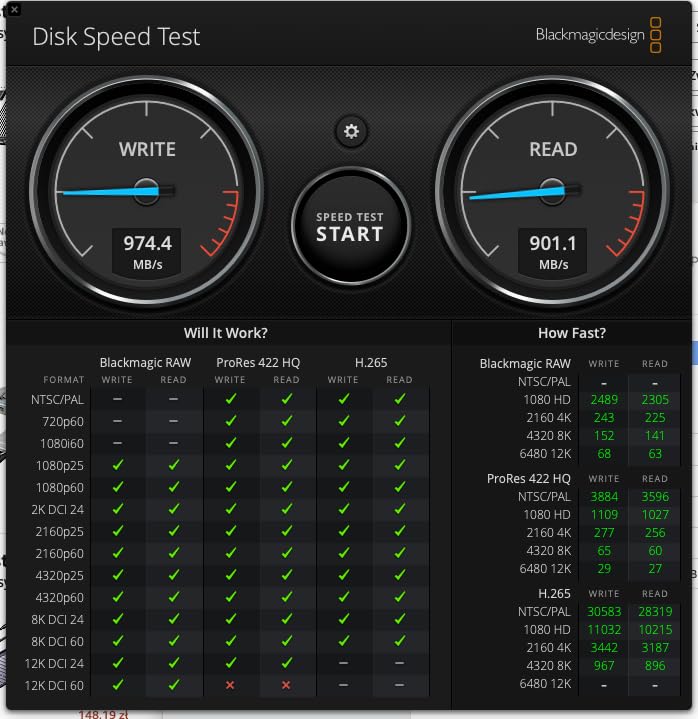Click the WRITE gauge needle hub
This screenshot has width=698, height=719.
[147, 191]
